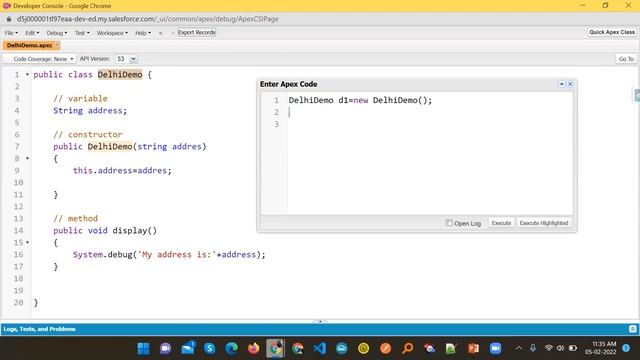This screenshot has width=640, height=360.
Task: Open the yellow circular app on taskbar
Action: pyautogui.click(x=363, y=348)
